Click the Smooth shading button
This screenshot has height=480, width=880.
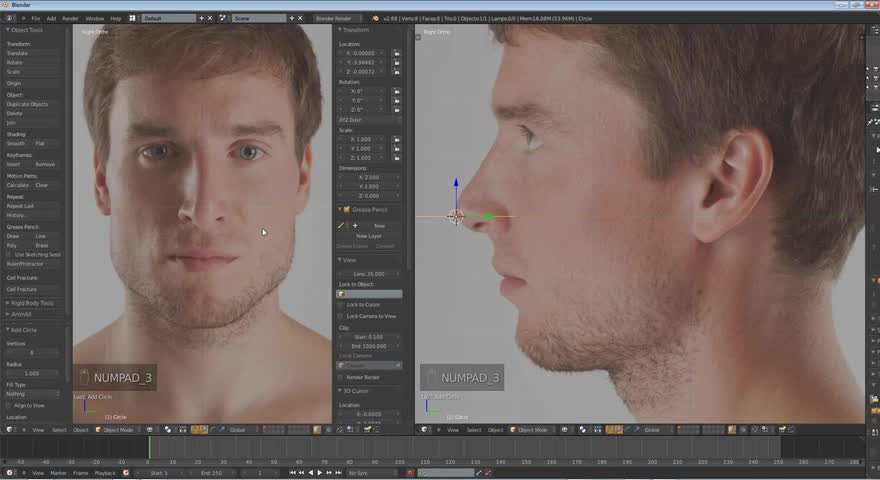tap(17, 143)
